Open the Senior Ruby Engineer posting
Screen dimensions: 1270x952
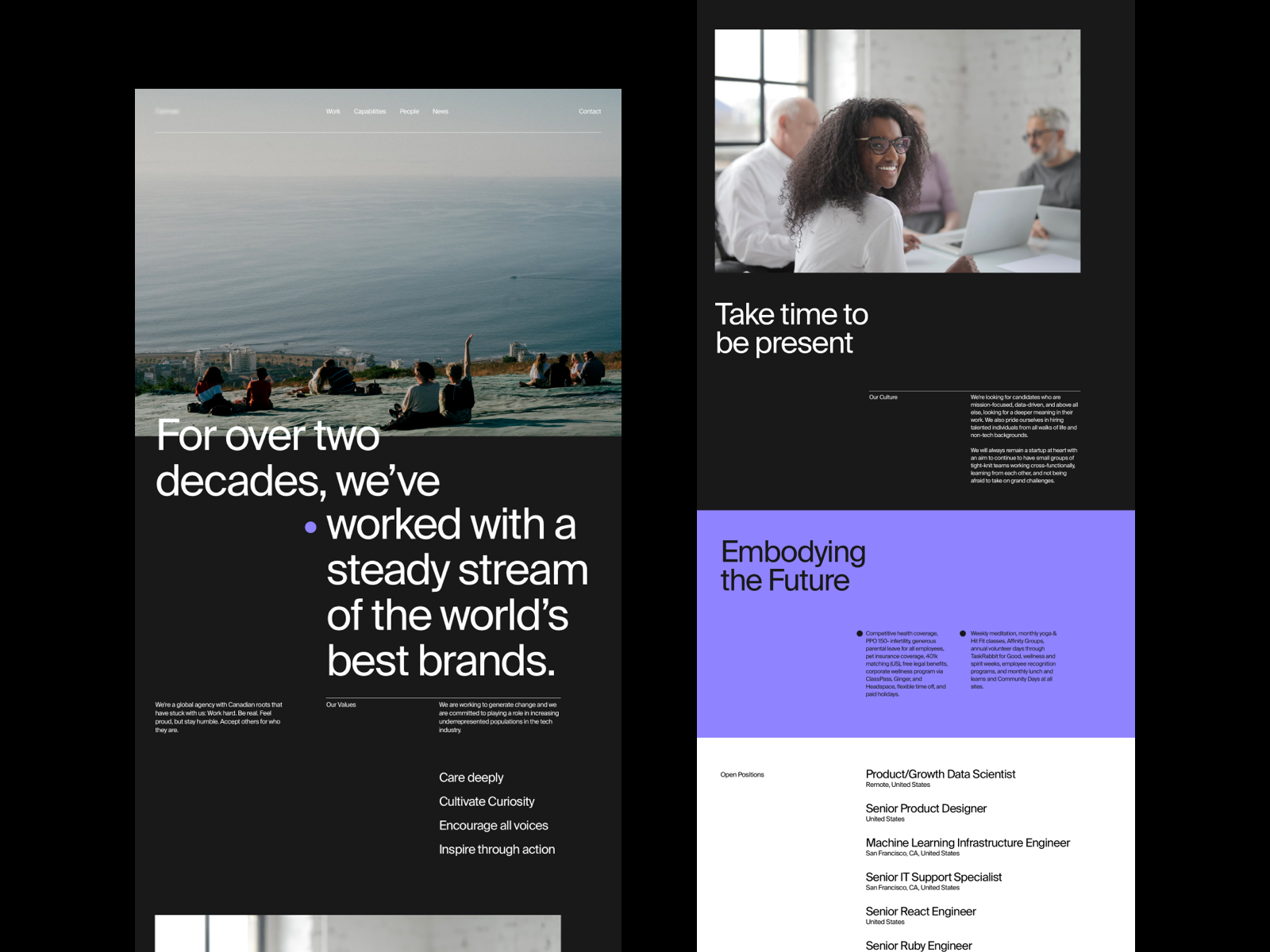click(x=918, y=945)
